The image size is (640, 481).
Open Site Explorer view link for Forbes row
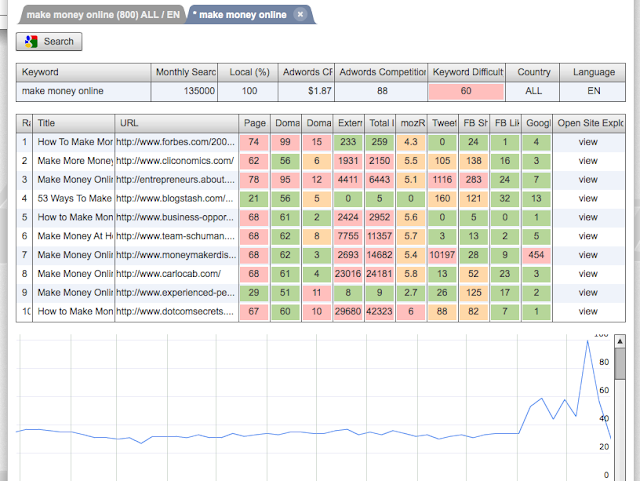tap(588, 143)
